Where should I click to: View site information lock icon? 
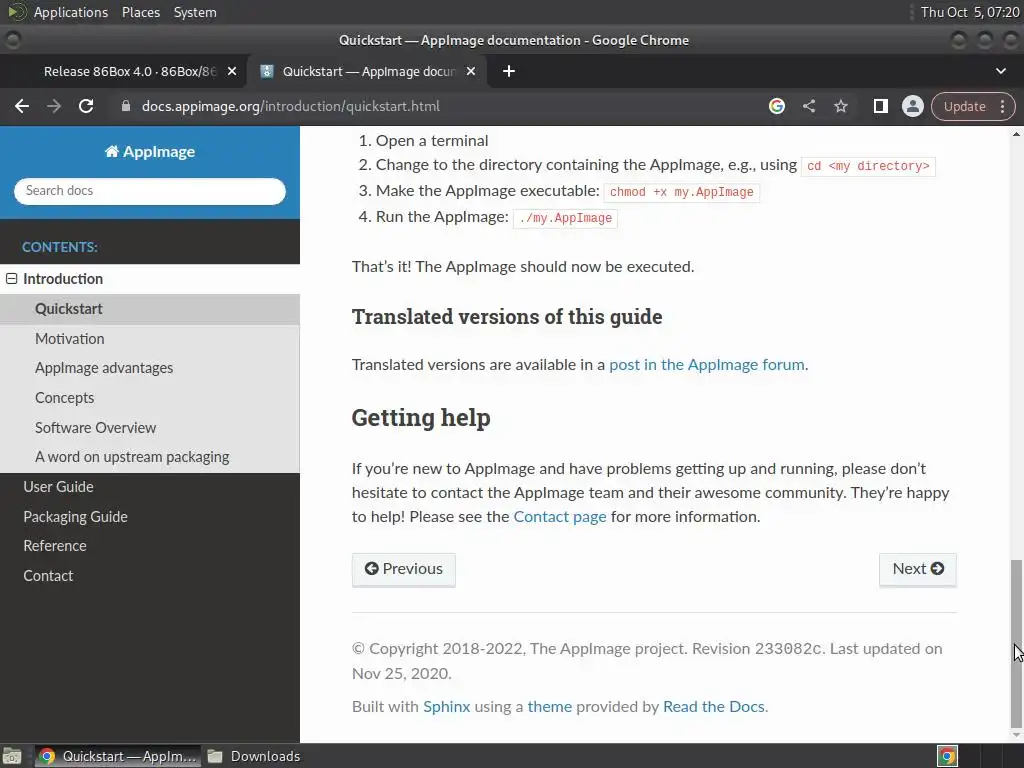point(126,106)
